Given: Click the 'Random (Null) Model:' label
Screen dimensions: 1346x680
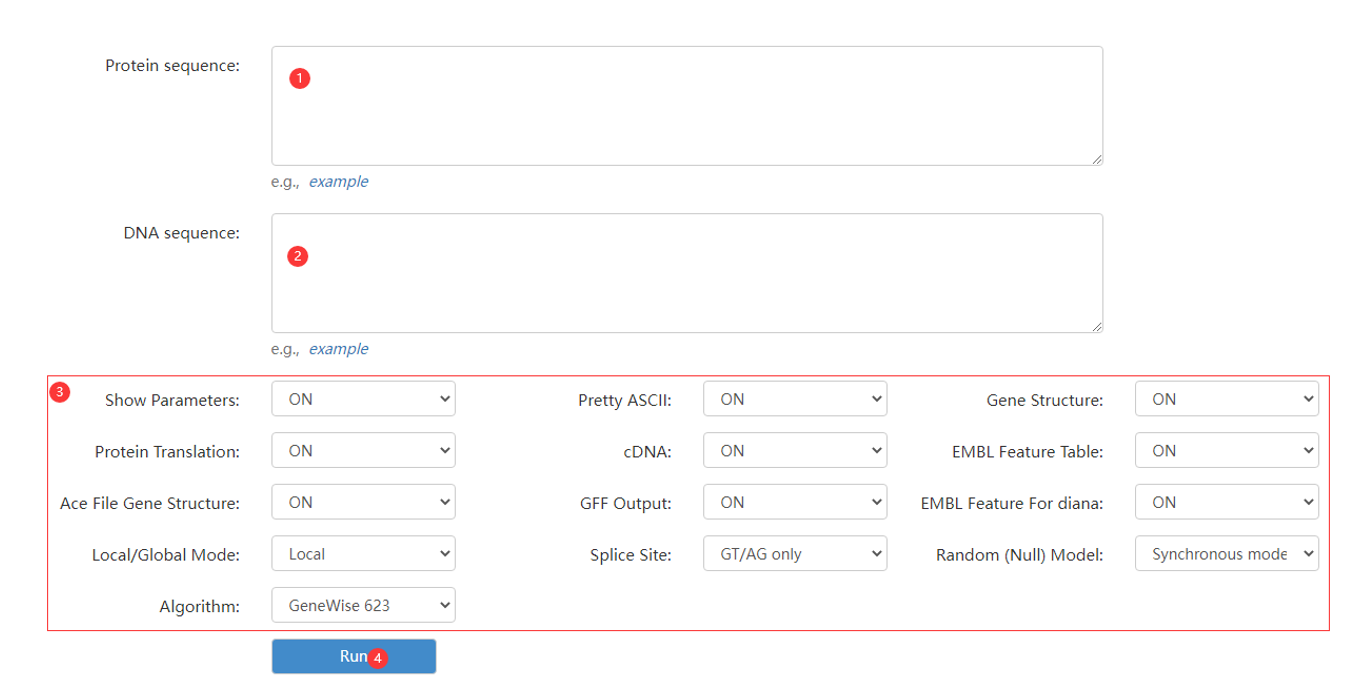Looking at the screenshot, I should pyautogui.click(x=1020, y=555).
